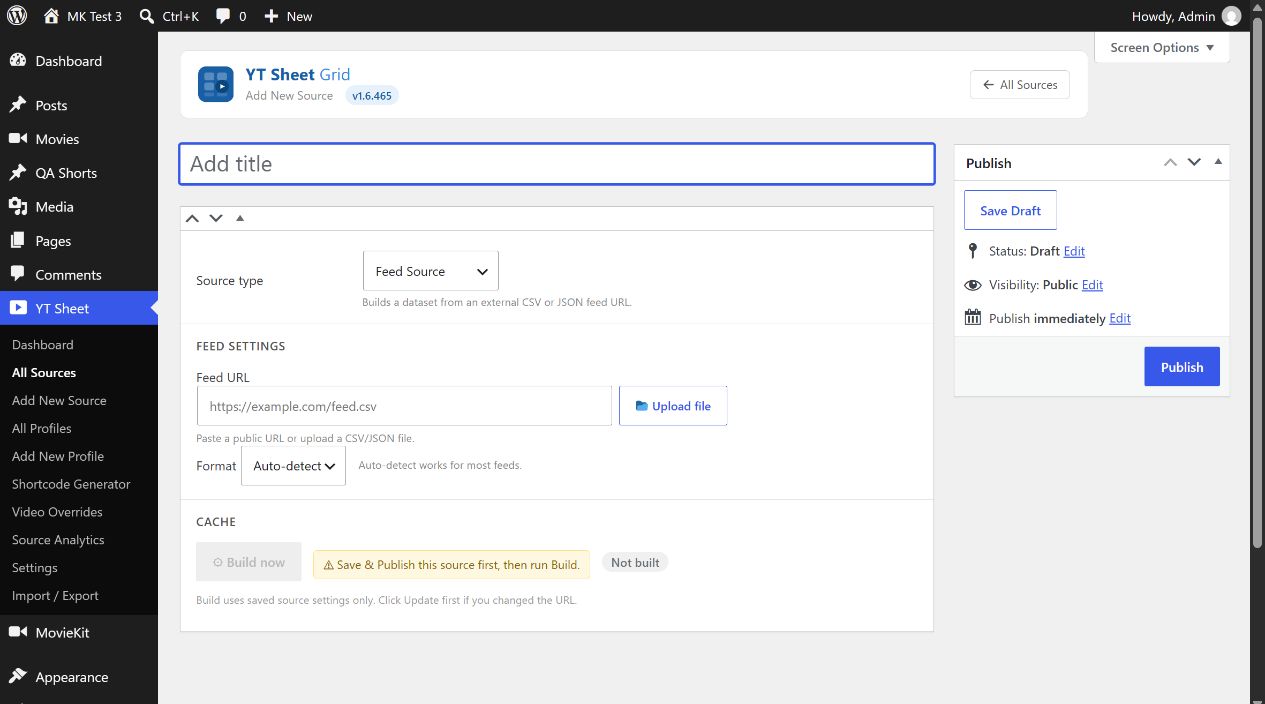The image size is (1265, 704).
Task: Click the blue Publish button
Action: point(1182,367)
